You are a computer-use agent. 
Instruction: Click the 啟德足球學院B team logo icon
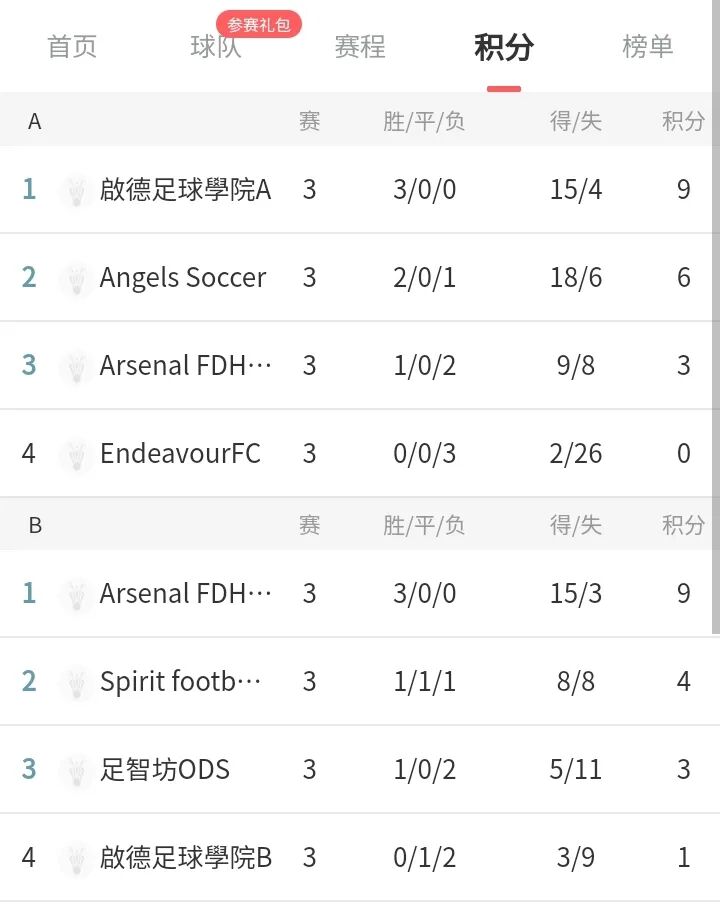click(x=76, y=859)
